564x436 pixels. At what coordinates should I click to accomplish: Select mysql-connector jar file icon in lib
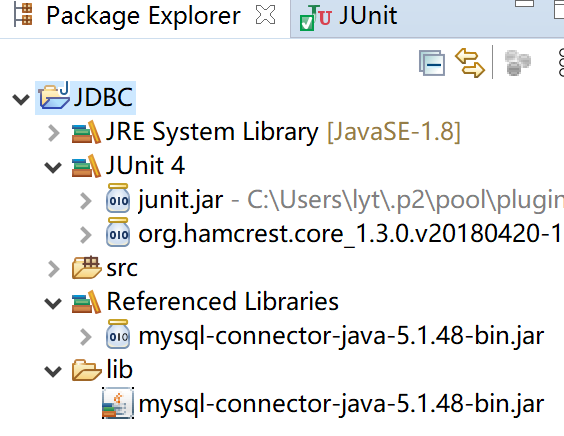118,403
